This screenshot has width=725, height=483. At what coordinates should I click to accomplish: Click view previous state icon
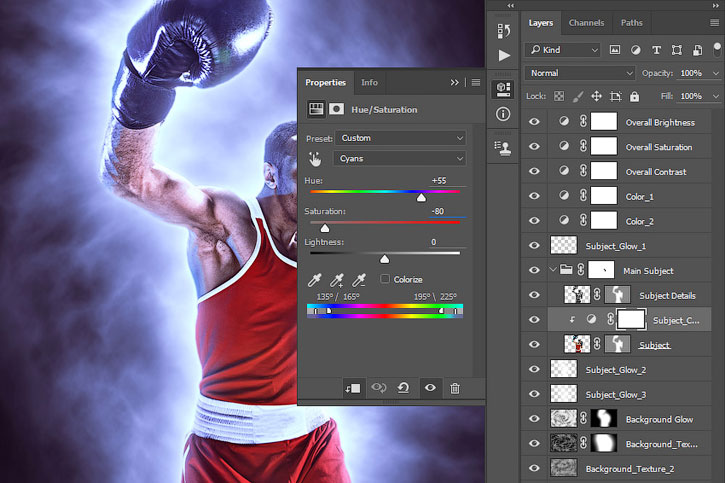tap(379, 388)
